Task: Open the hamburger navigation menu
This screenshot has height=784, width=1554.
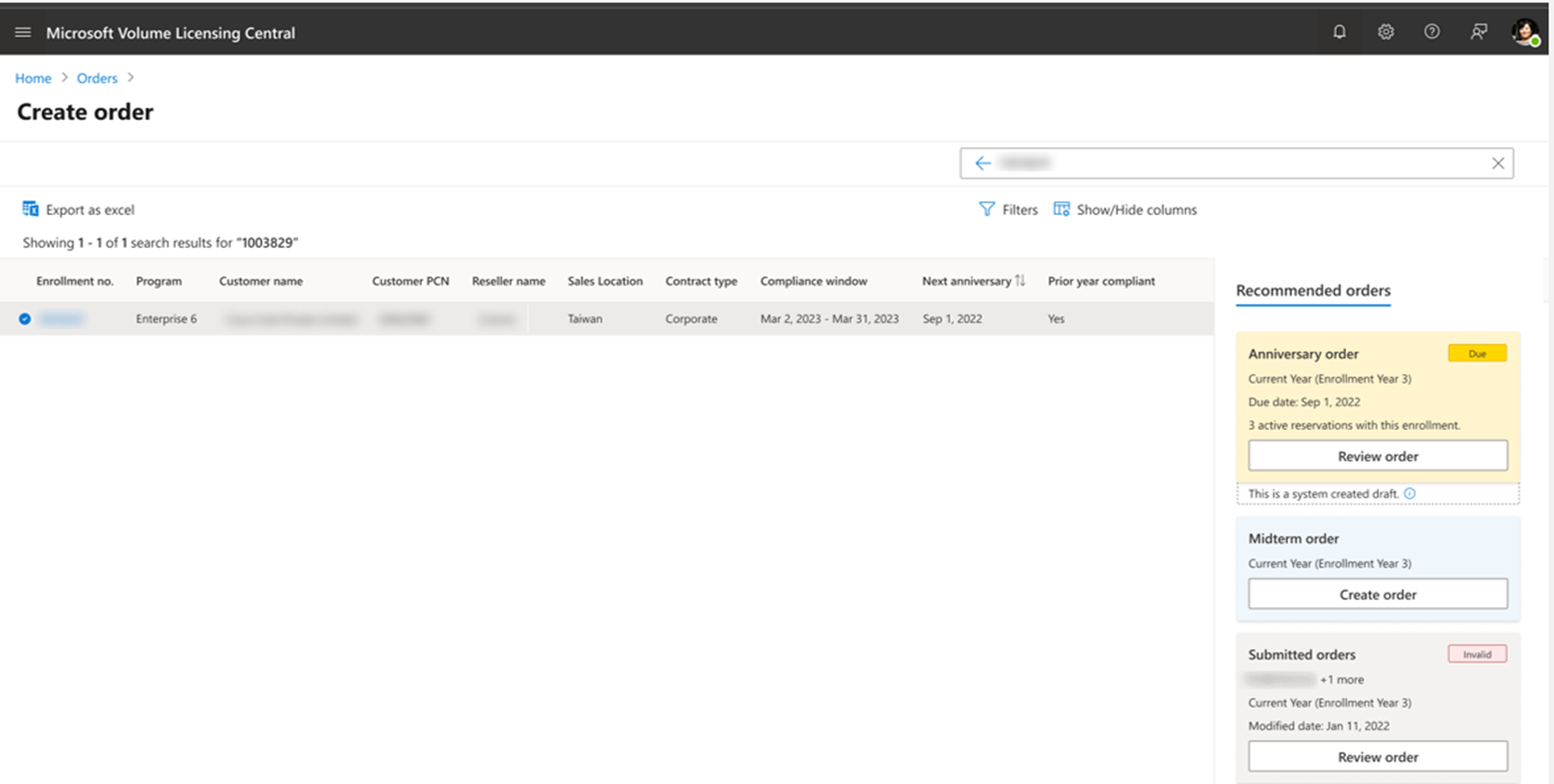Action: tap(23, 32)
